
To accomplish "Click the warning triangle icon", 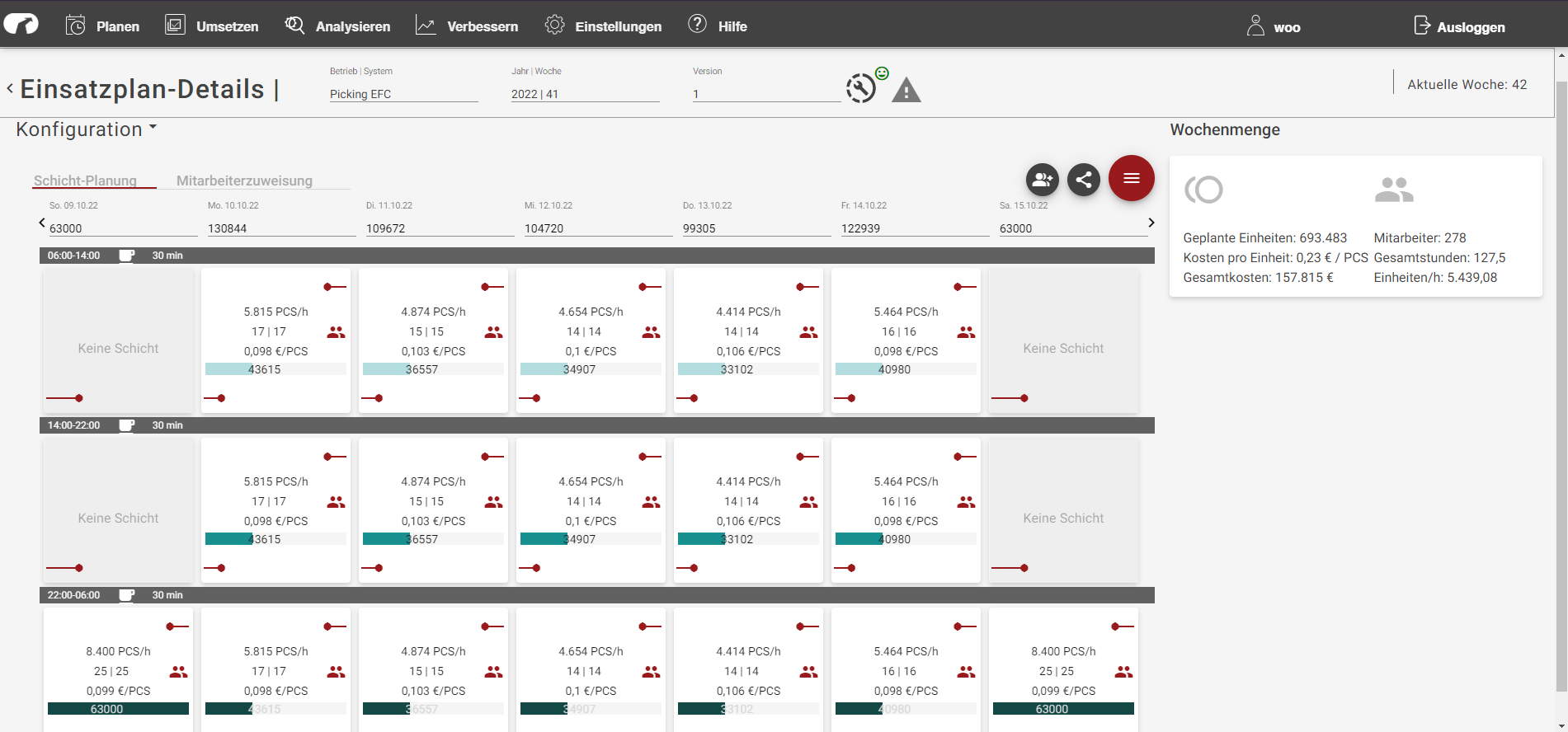I will pyautogui.click(x=906, y=90).
